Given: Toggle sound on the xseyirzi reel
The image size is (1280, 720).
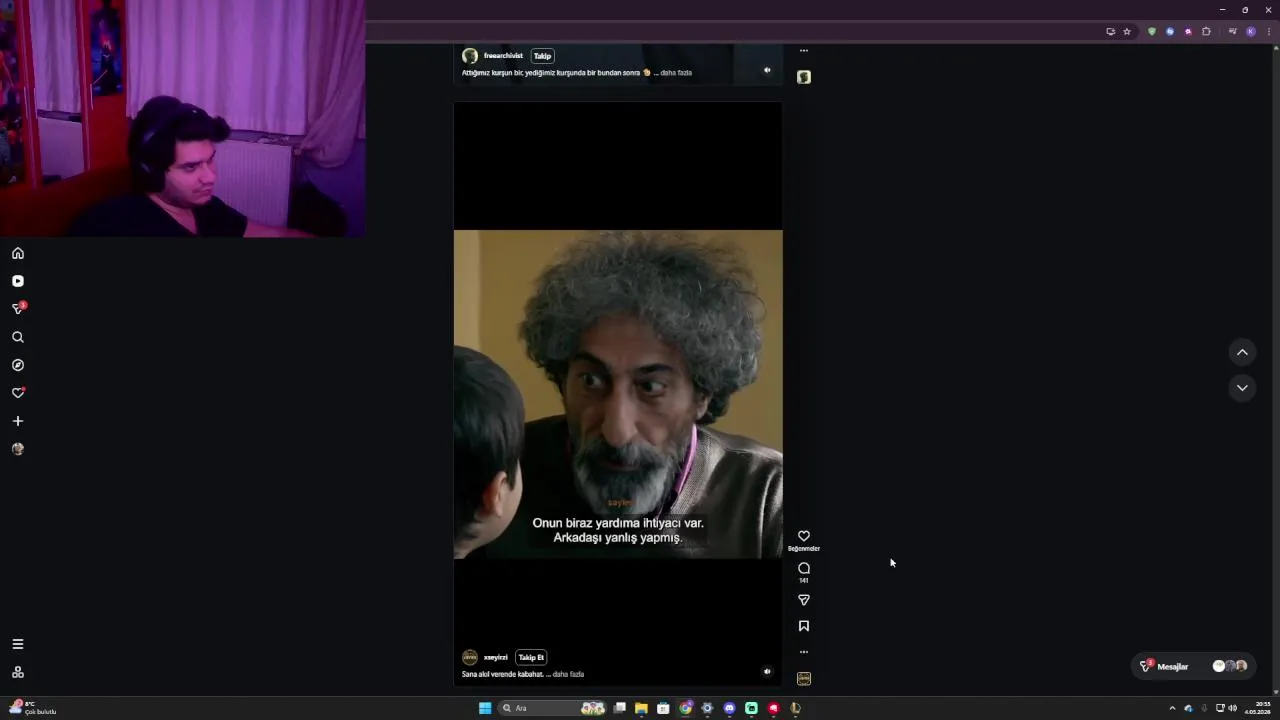Looking at the screenshot, I should coord(767,672).
